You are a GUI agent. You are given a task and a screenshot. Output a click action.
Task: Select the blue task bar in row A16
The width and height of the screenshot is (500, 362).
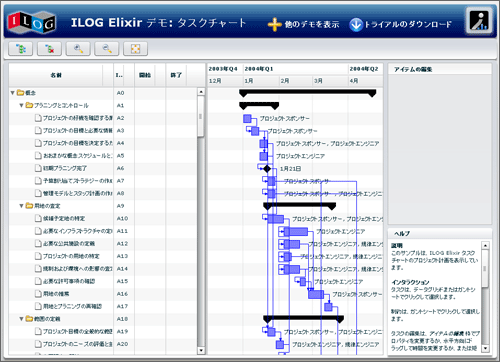click(316, 294)
